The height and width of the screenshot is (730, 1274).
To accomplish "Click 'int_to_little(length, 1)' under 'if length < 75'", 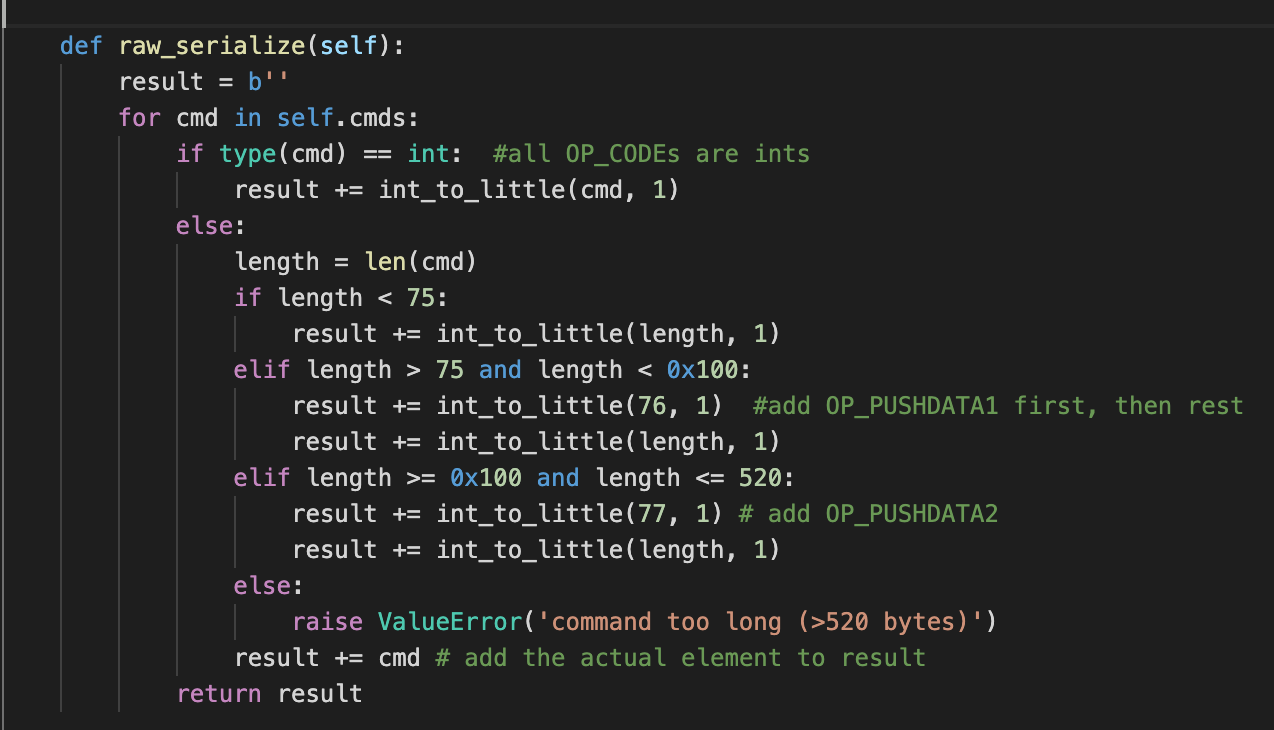I will pyautogui.click(x=608, y=334).
